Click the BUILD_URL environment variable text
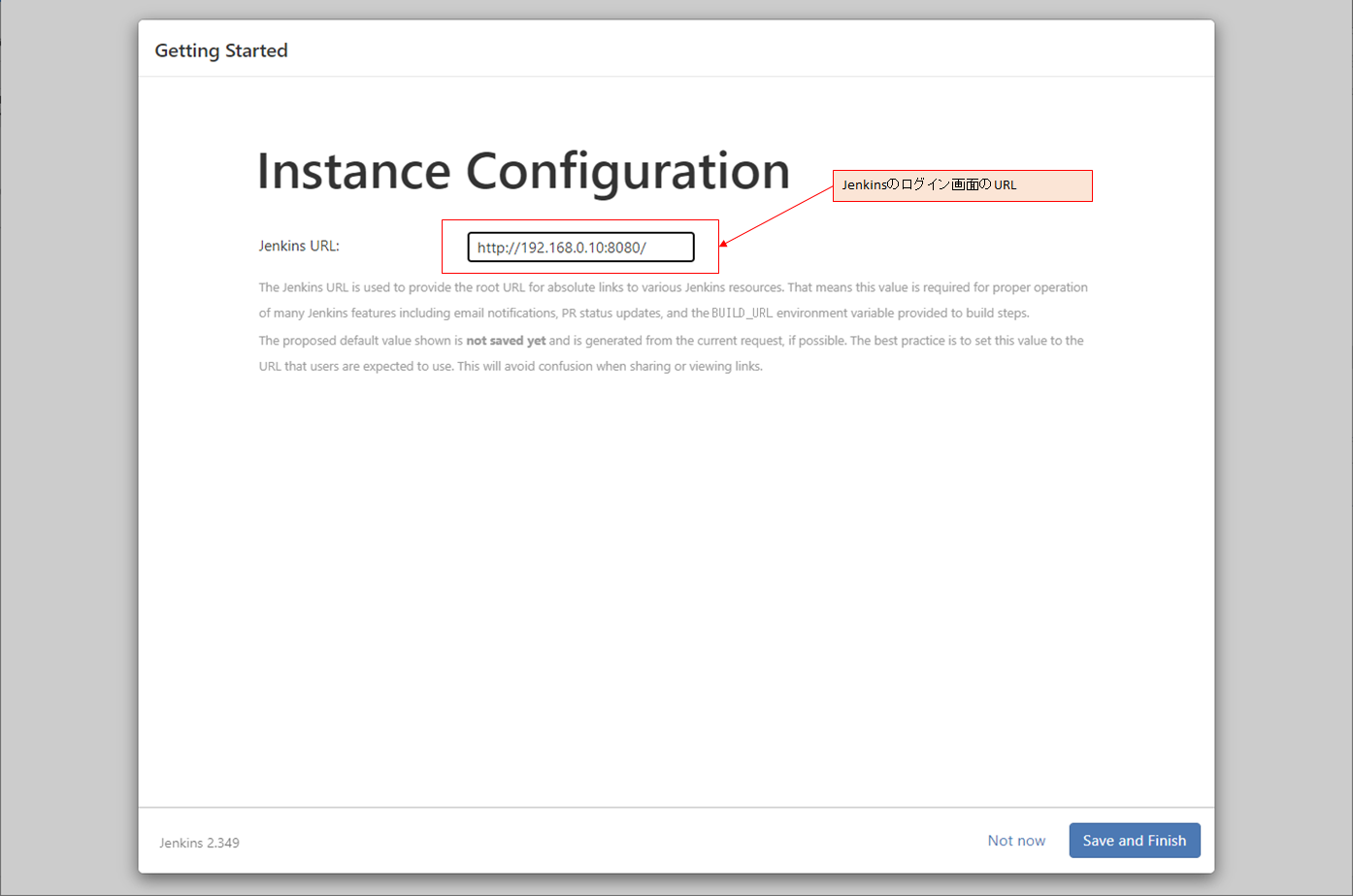 (742, 314)
